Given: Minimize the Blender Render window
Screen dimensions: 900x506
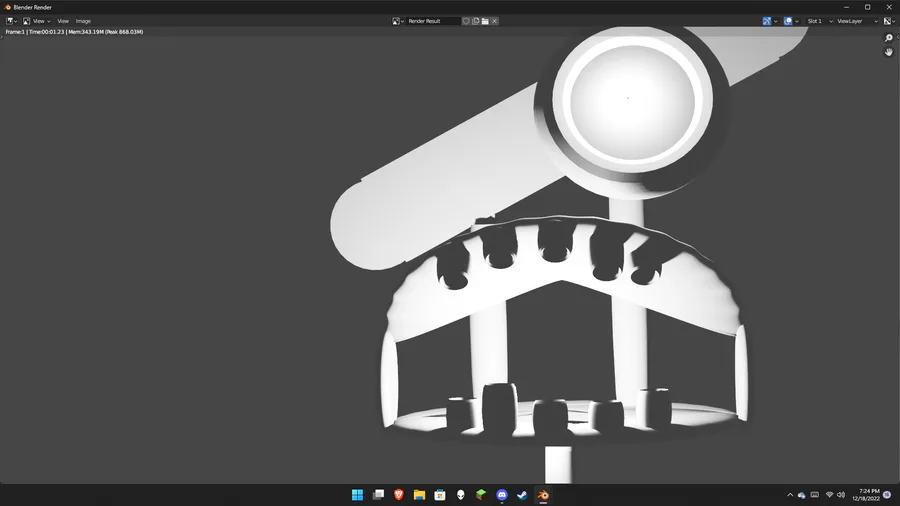Looking at the screenshot, I should [x=846, y=7].
